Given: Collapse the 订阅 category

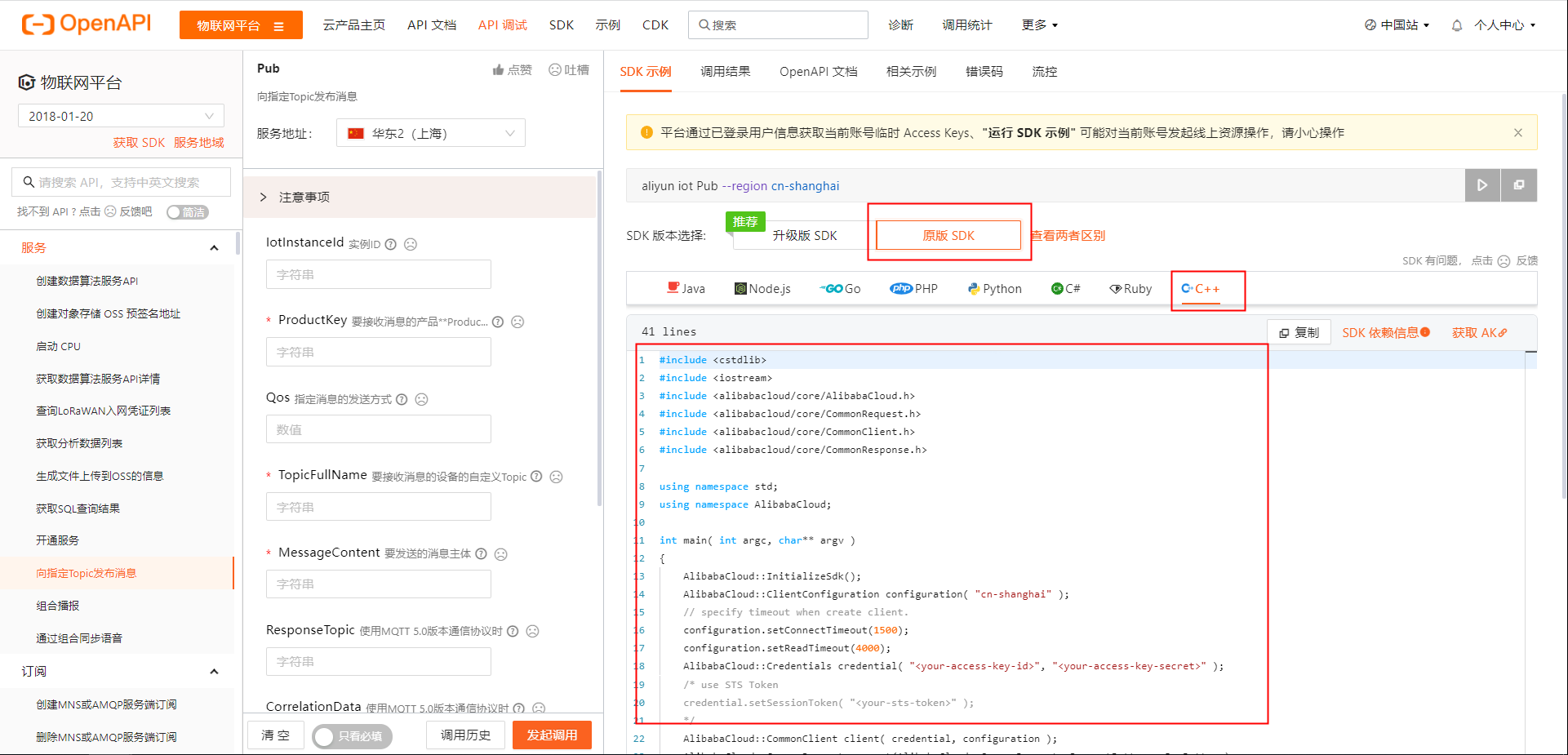Looking at the screenshot, I should click(x=214, y=672).
